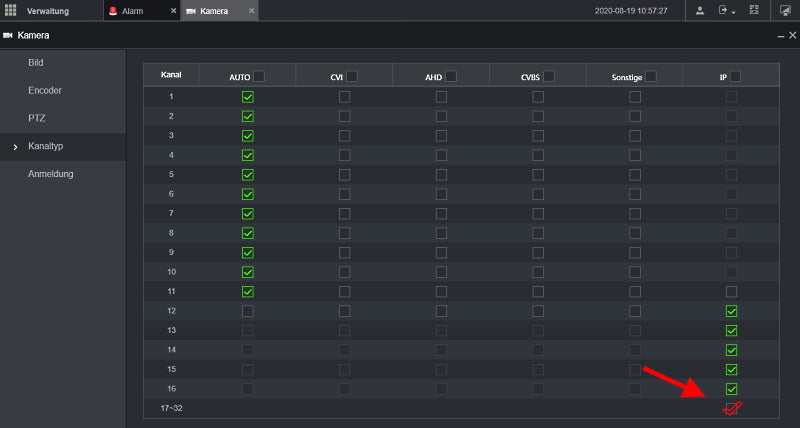Click the red checkmark for channels 17~32
Viewport: 800px width, 428px height.
point(732,408)
